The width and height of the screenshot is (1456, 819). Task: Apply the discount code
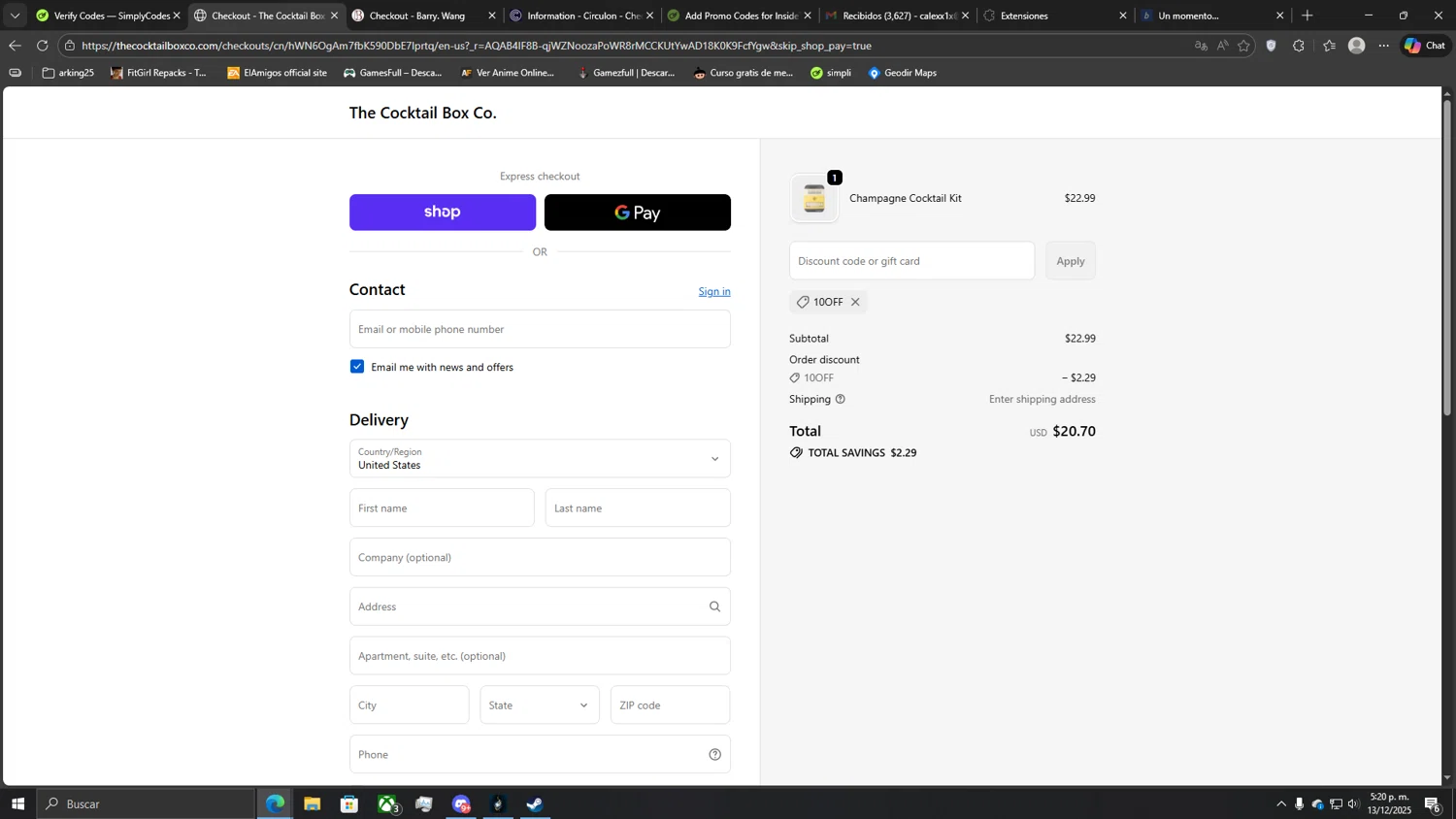(1071, 261)
